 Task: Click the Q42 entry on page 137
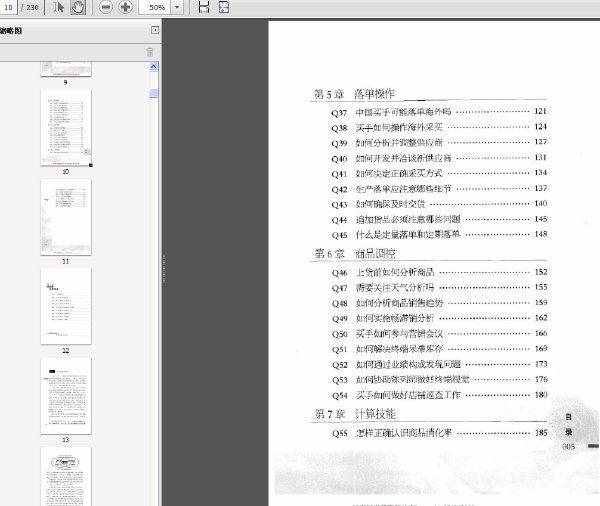click(439, 188)
